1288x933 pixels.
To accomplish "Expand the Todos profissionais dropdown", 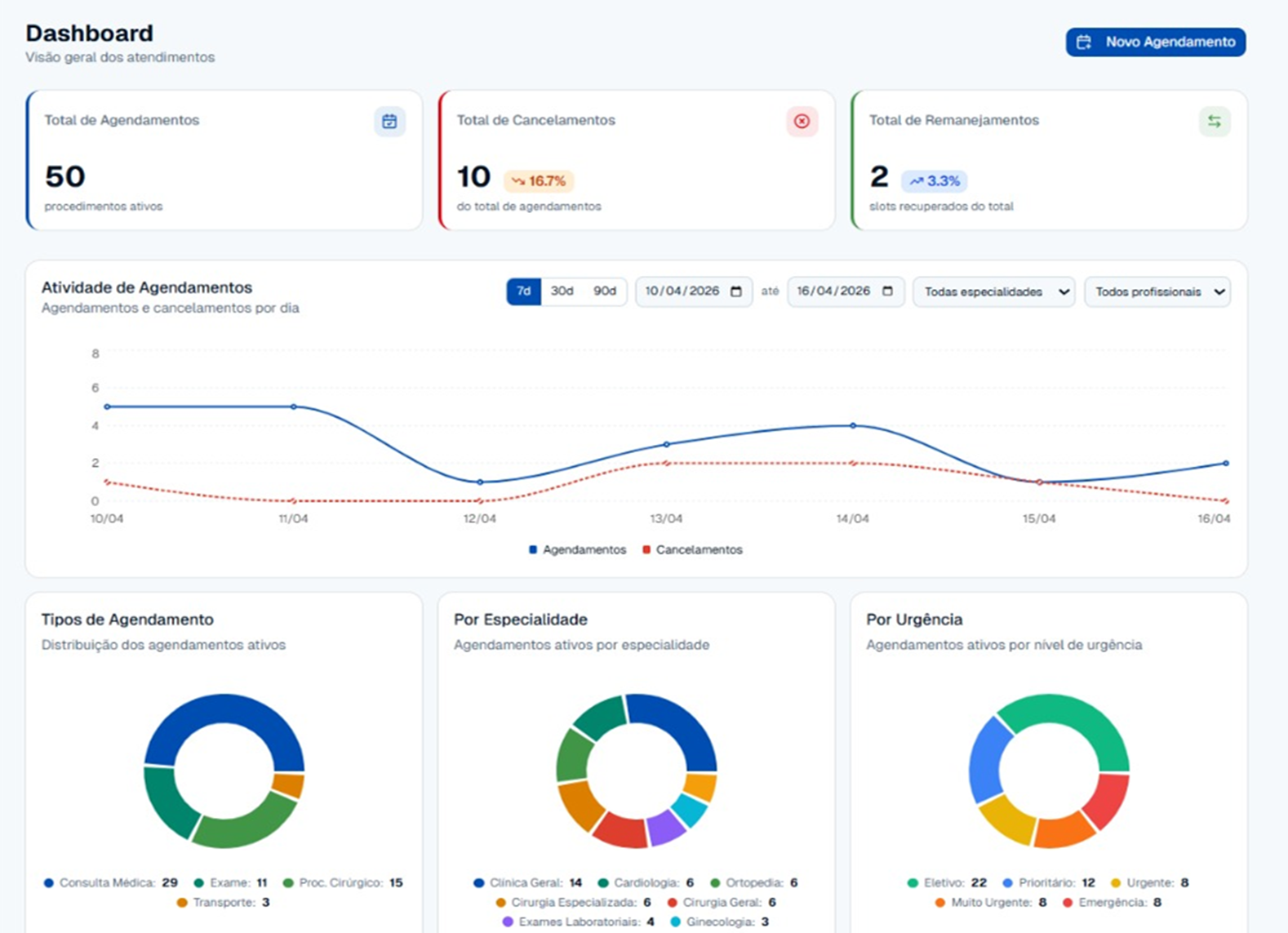I will (1157, 292).
